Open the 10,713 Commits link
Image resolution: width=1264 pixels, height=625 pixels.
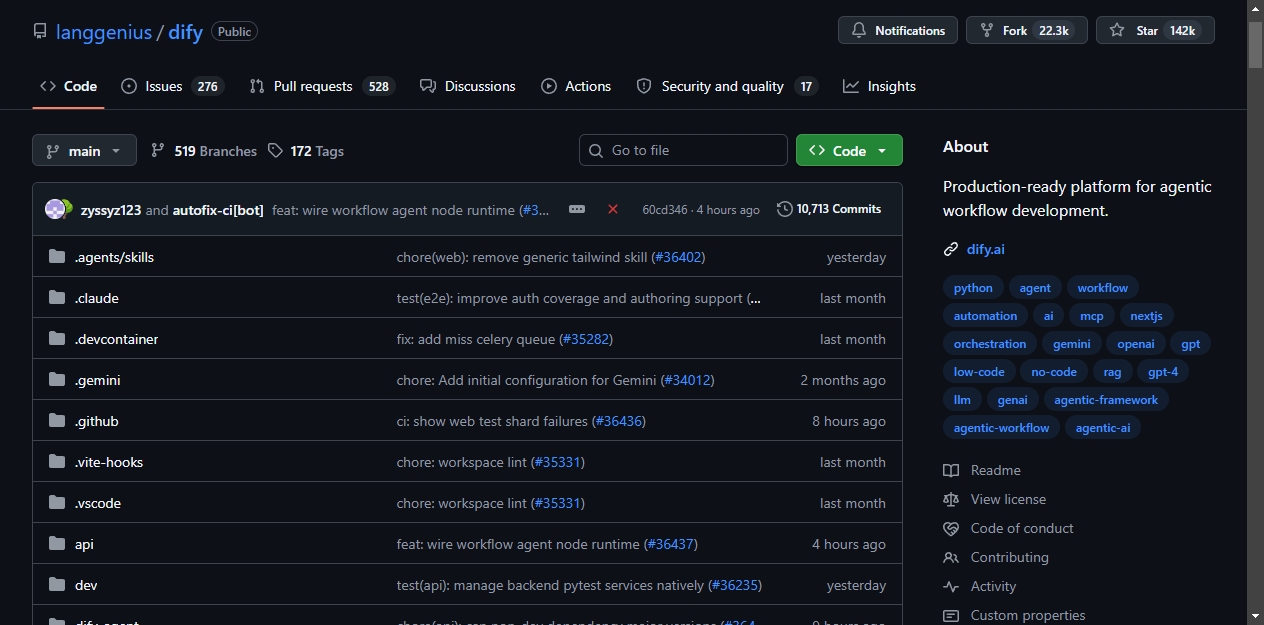click(829, 209)
